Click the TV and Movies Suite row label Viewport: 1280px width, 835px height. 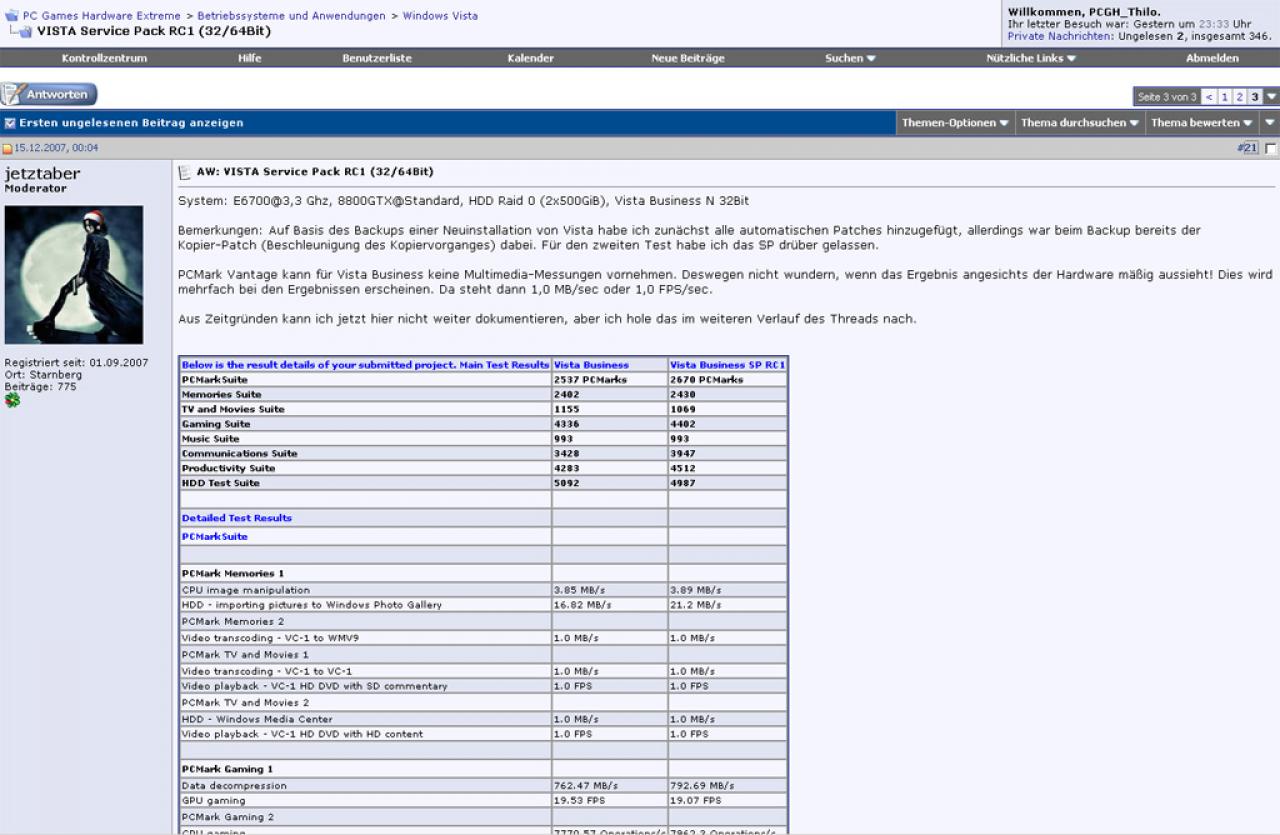pyautogui.click(x=234, y=409)
